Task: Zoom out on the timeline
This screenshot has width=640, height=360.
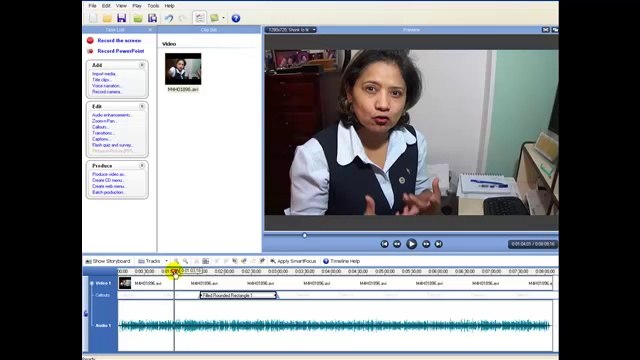Action: tap(185, 261)
